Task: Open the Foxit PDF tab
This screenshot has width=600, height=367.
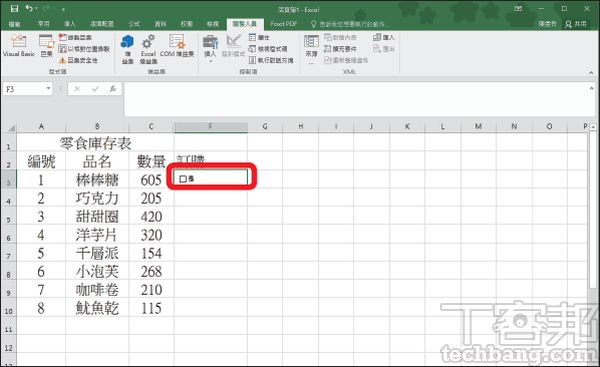Action: click(x=284, y=24)
